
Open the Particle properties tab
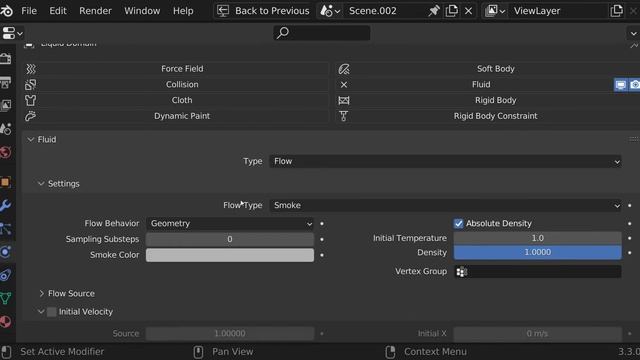point(6,229)
